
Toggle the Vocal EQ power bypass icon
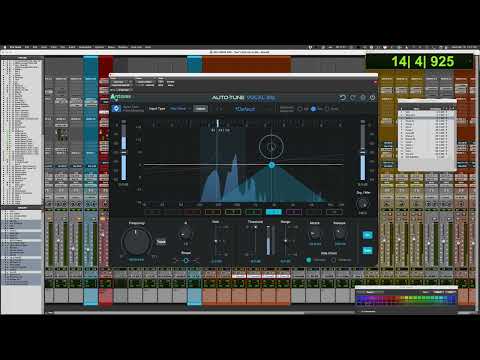pos(372,98)
